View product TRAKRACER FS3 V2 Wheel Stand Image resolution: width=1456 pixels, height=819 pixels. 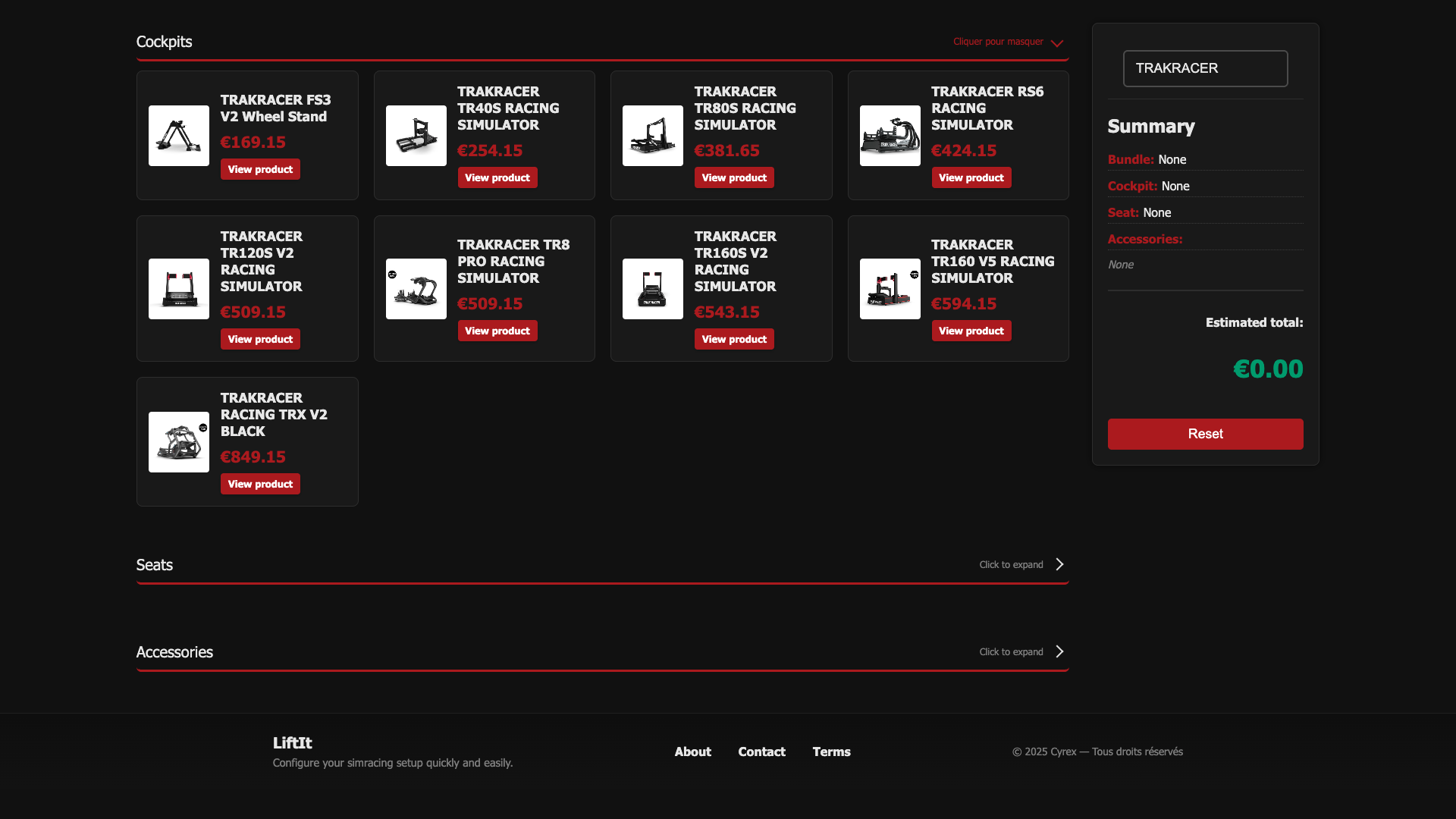tap(260, 169)
